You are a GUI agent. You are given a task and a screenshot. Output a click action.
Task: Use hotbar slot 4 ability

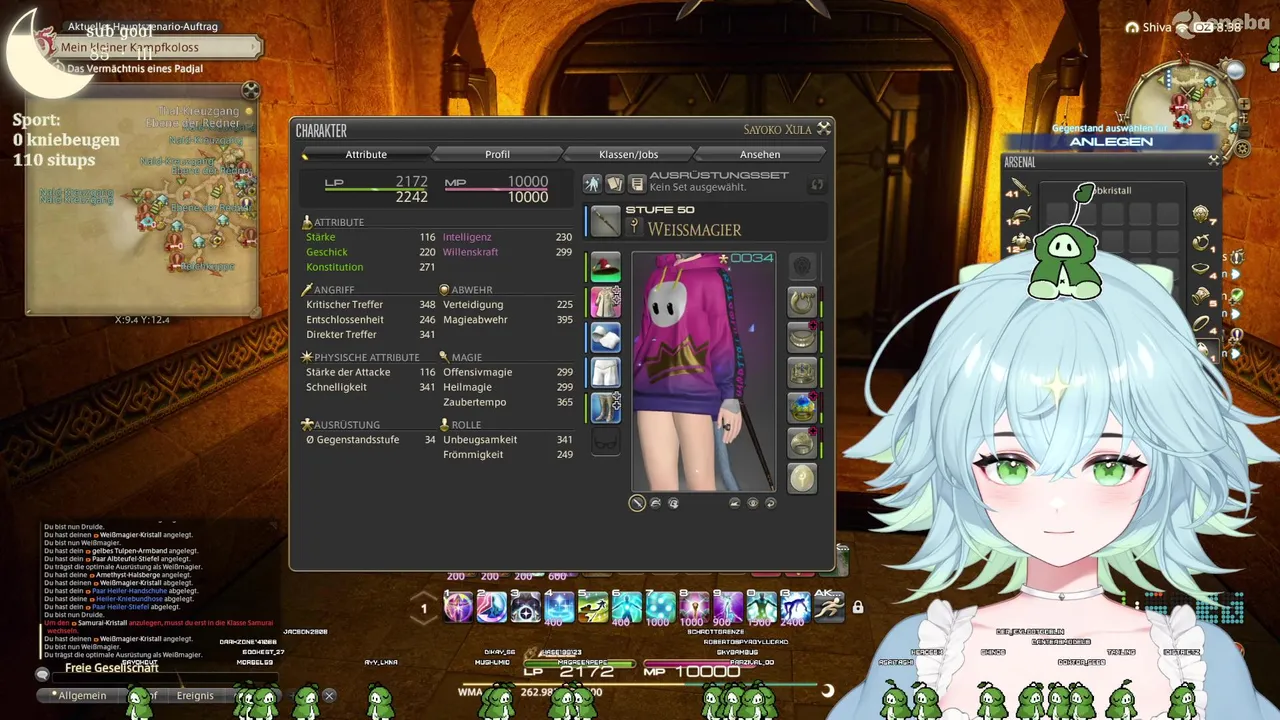[x=560, y=607]
